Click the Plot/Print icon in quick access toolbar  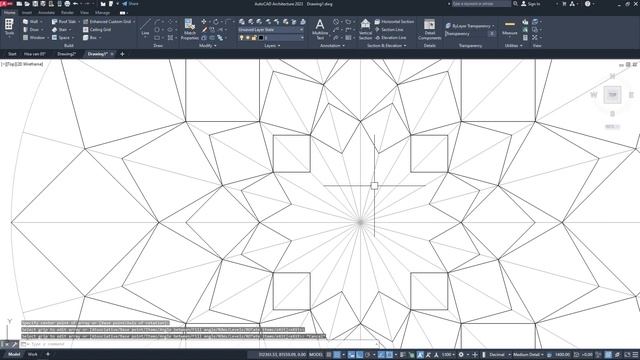[x=67, y=4]
